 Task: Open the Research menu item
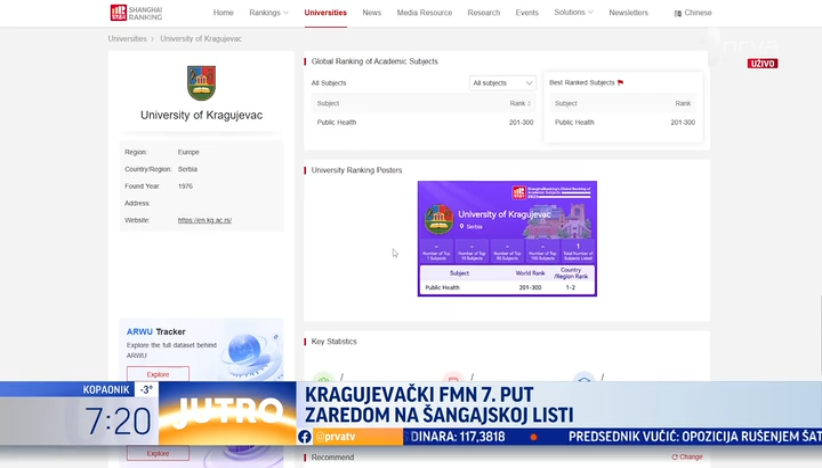point(483,13)
